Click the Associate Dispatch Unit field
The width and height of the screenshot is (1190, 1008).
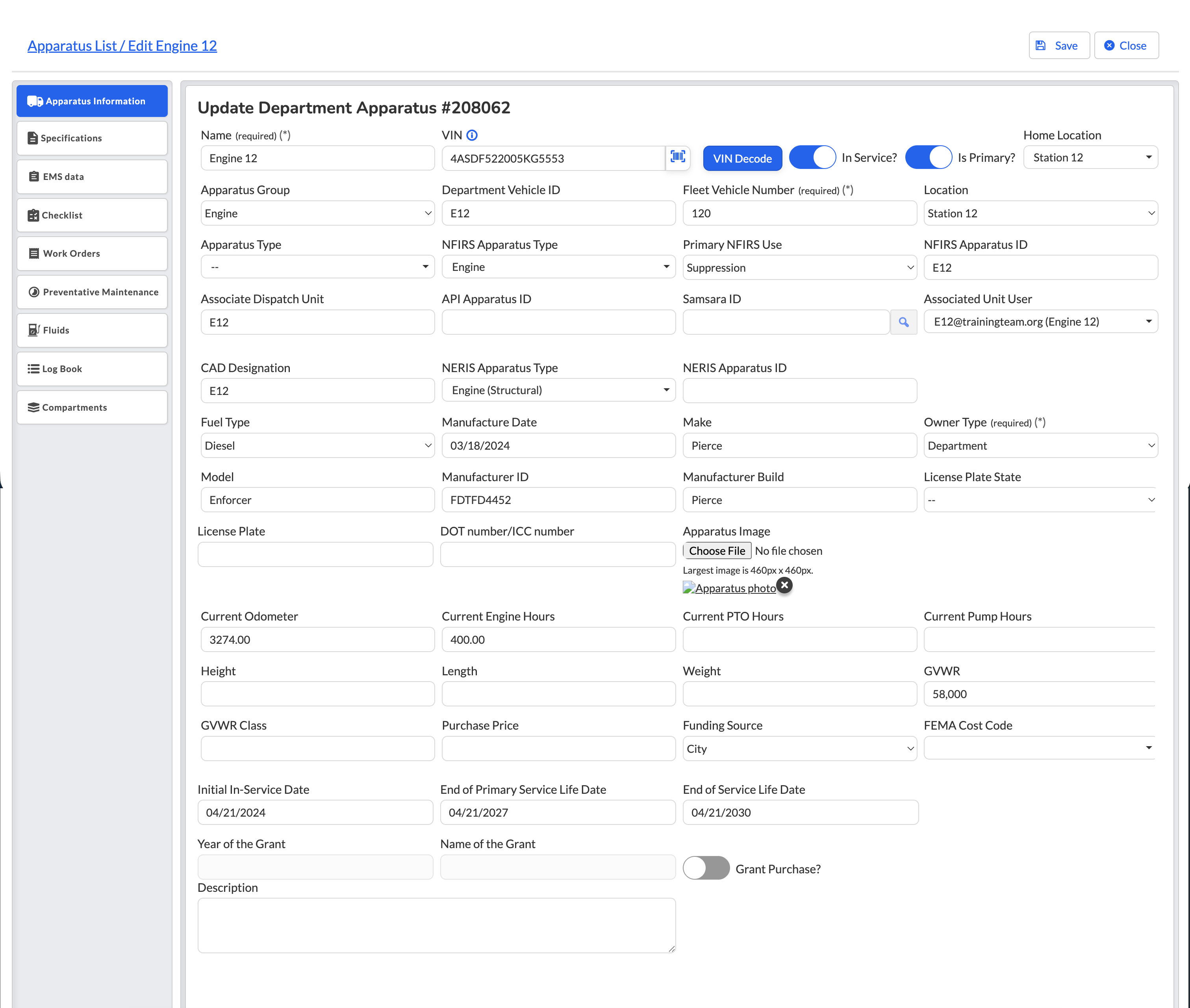(x=318, y=322)
